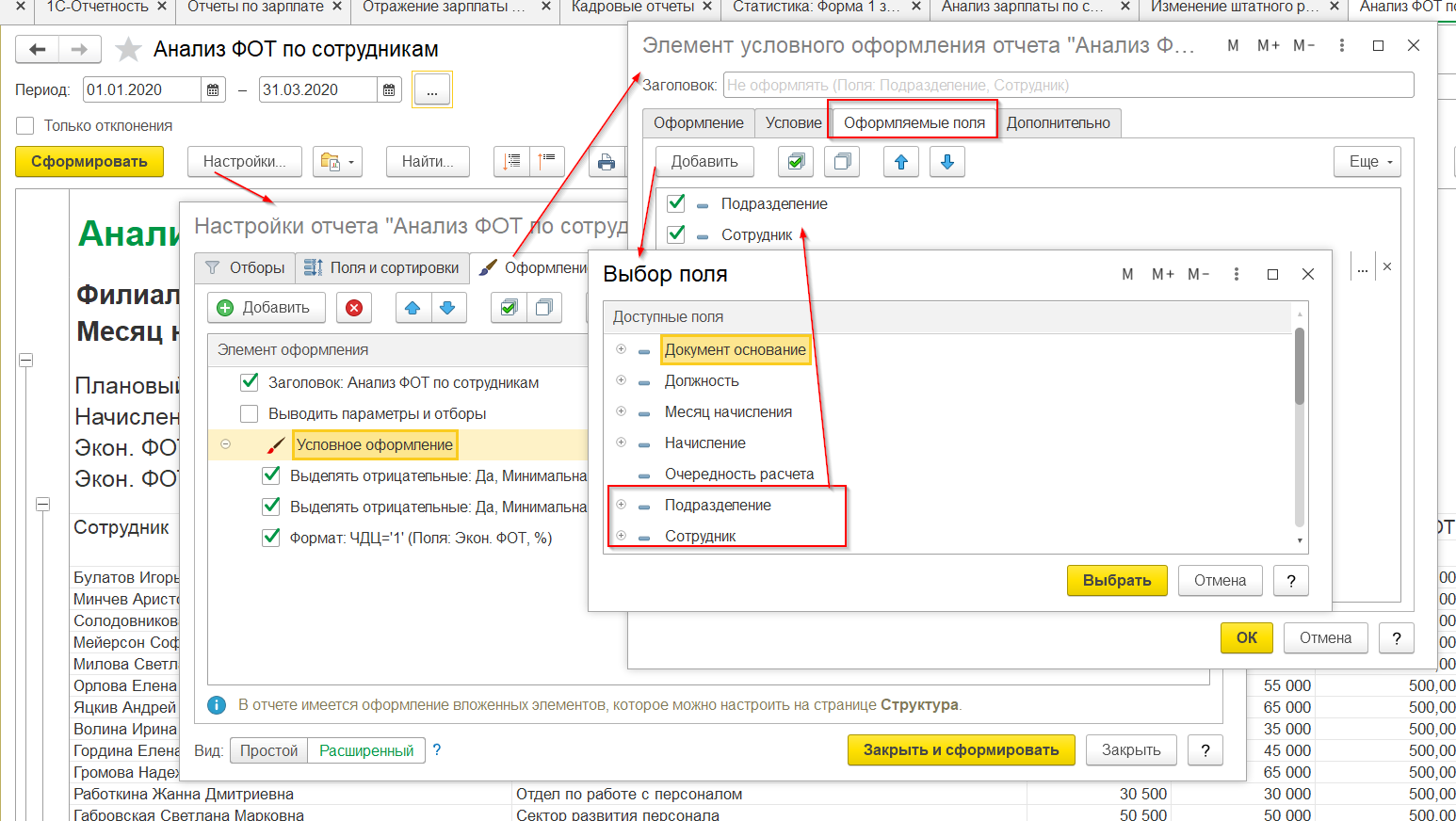
Task: Toggle first 'Выделять отрицательные' checkbox
Action: (271, 475)
